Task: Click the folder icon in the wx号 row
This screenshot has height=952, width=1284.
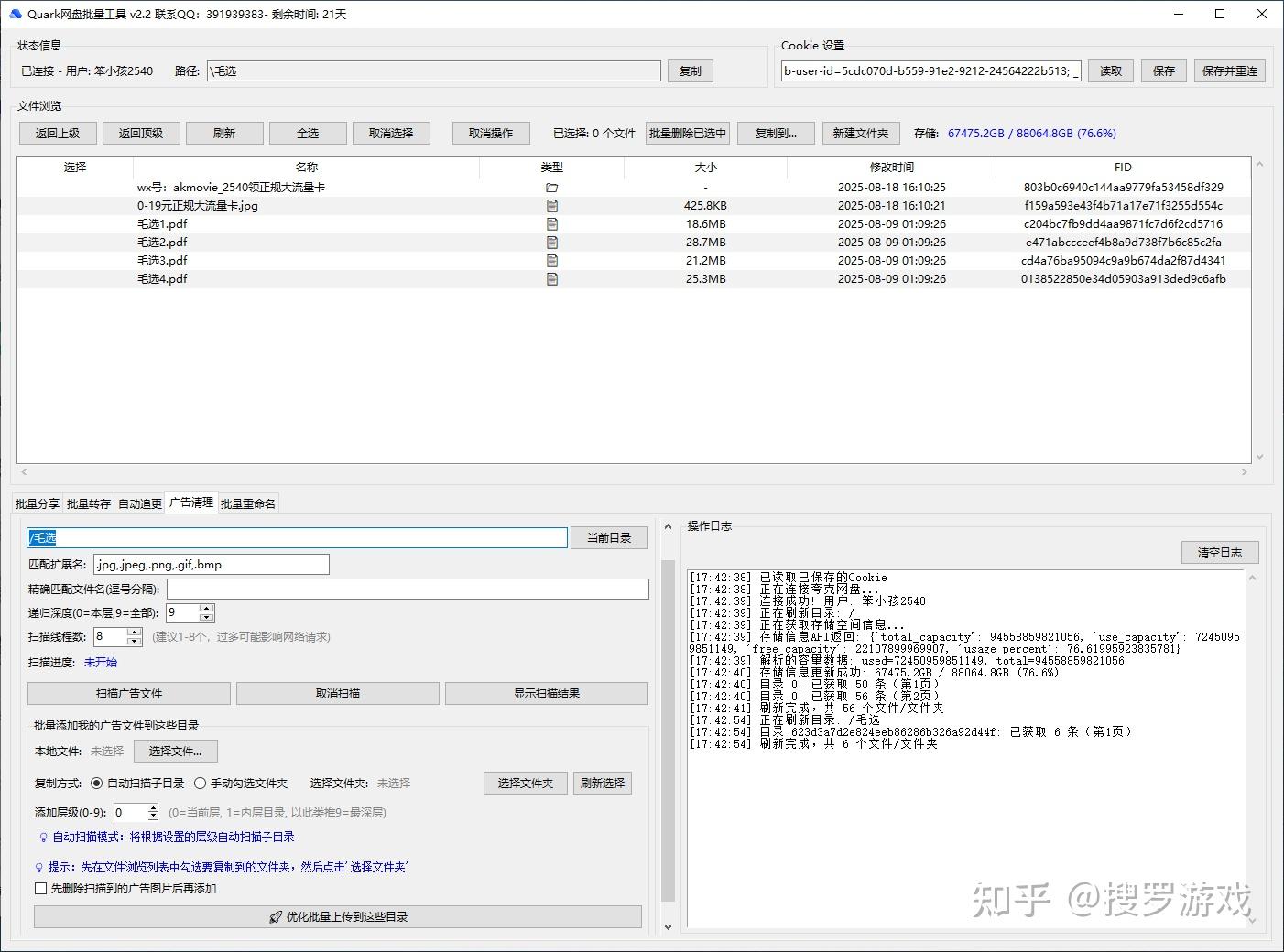Action: [551, 188]
